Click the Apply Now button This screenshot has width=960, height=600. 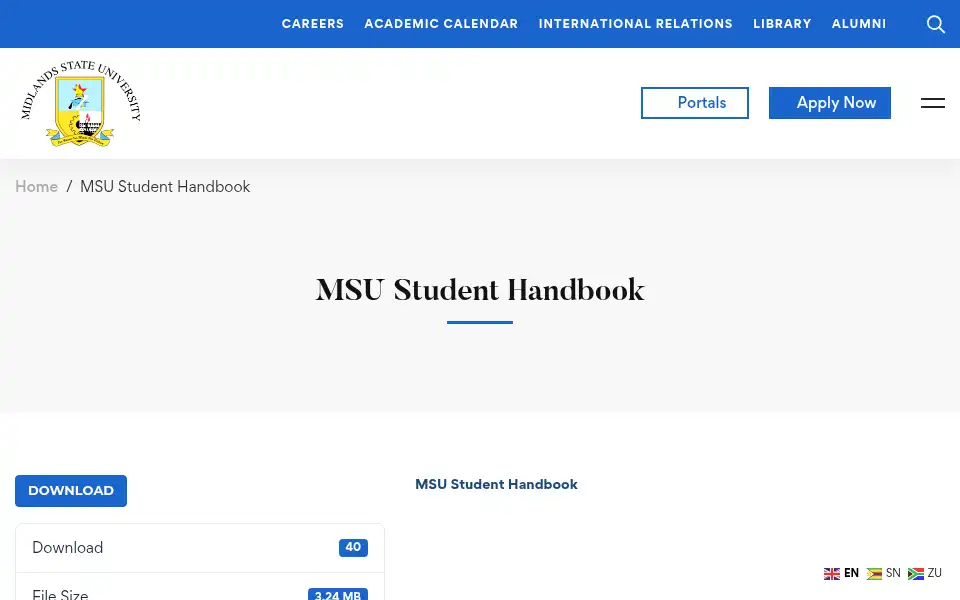click(x=830, y=103)
